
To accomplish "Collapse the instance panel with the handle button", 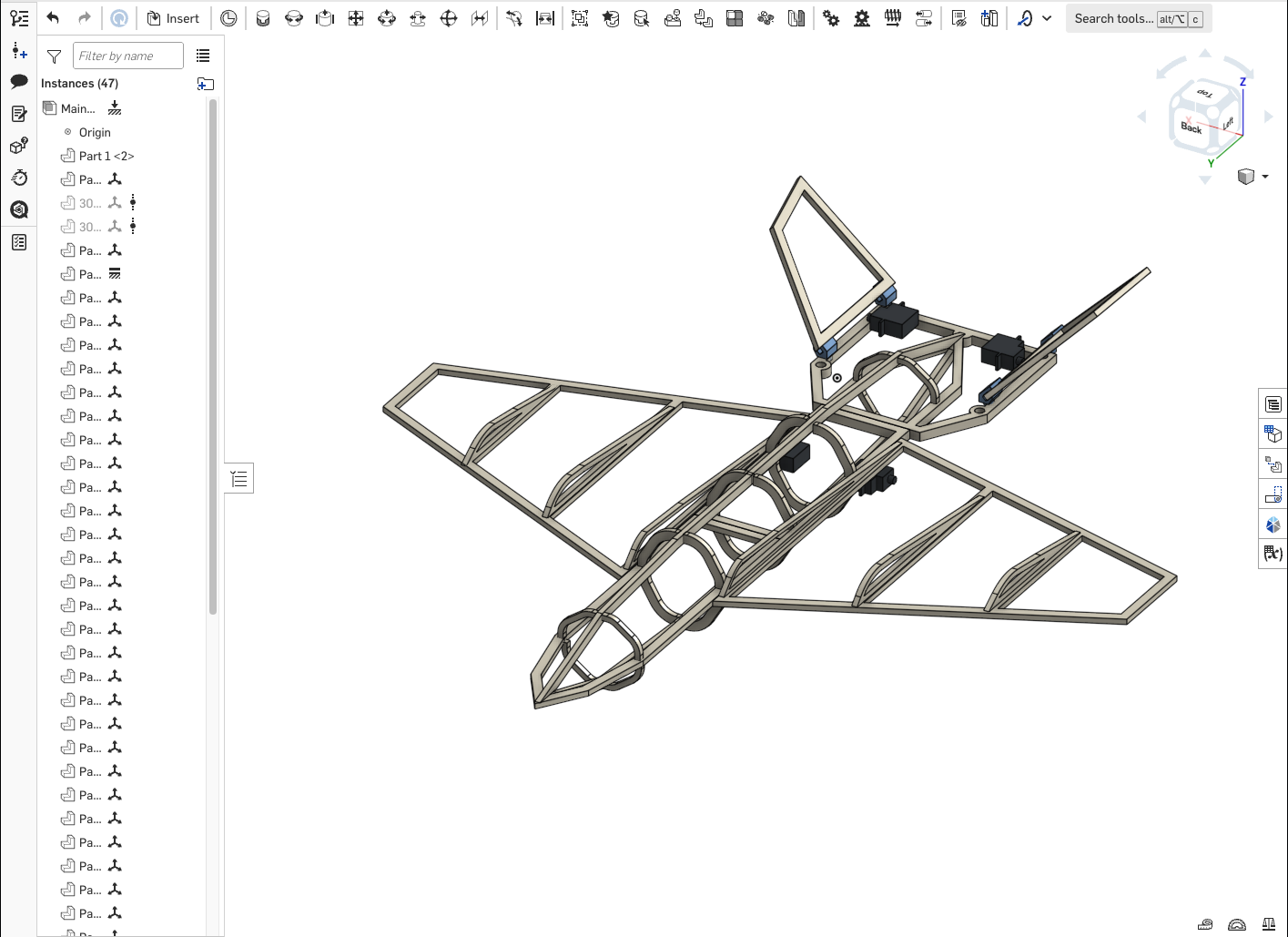I will 239,478.
